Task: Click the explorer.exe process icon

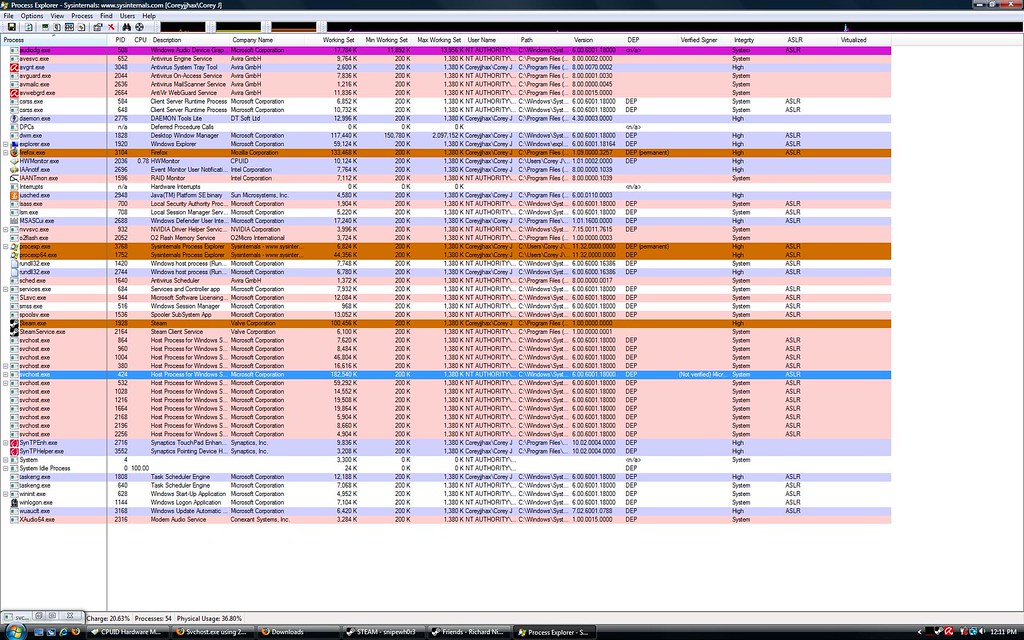Action: tap(14, 144)
